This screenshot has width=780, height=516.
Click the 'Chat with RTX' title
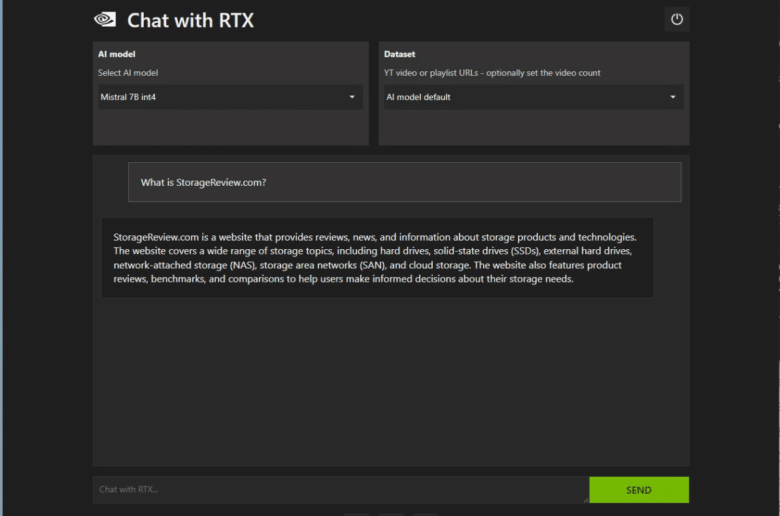tap(190, 20)
